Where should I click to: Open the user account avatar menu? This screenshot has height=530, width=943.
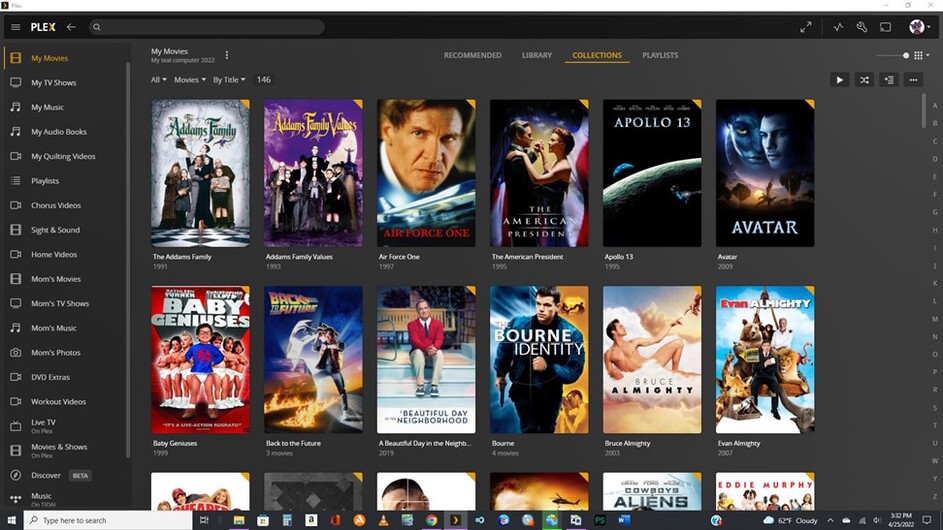point(920,26)
